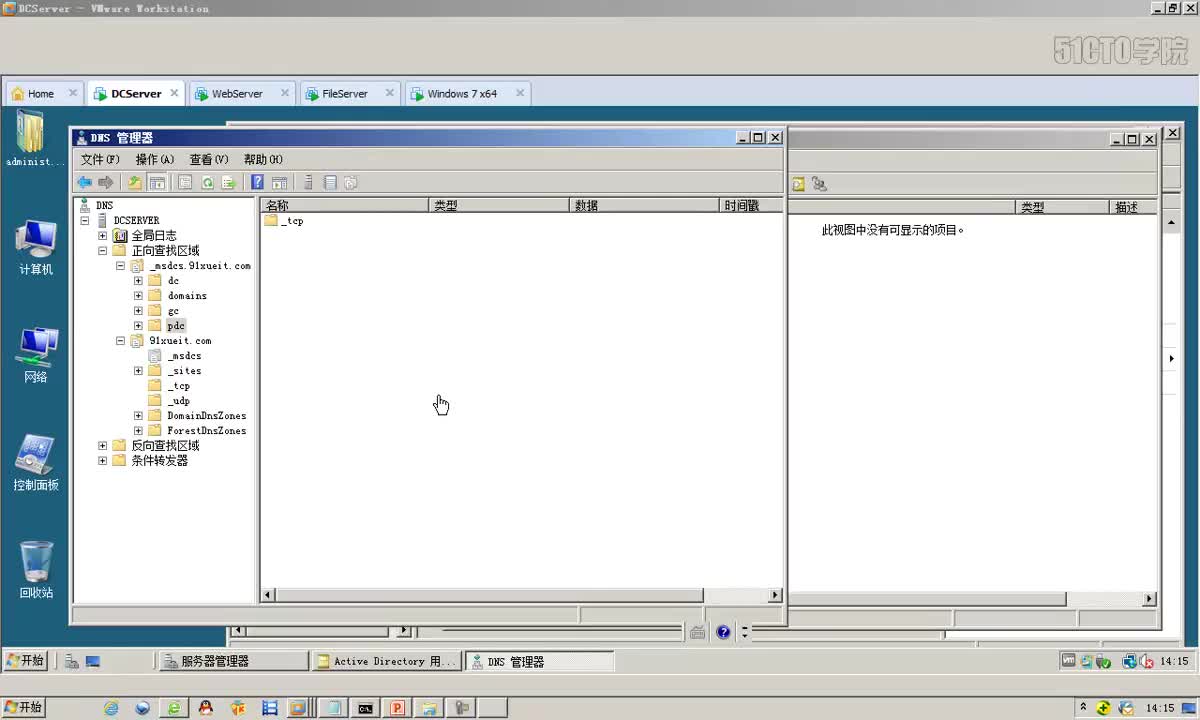Click the network tray icon in guest taskbar
The height and width of the screenshot is (720, 1200).
[1129, 661]
